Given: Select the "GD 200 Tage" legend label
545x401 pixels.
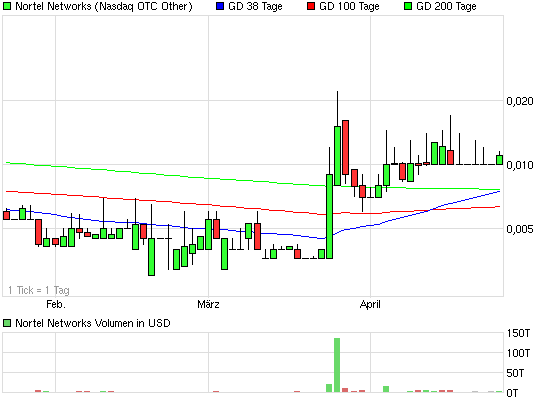Looking at the screenshot, I should point(446,6).
